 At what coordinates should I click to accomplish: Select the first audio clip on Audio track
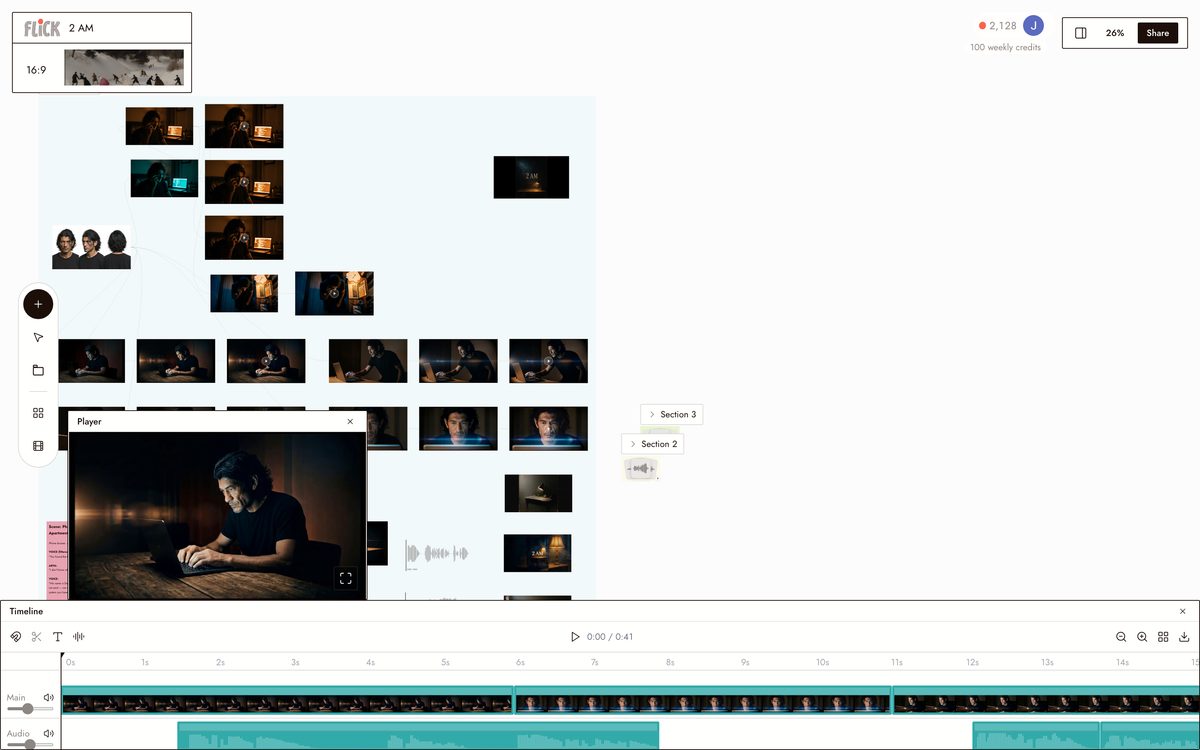point(418,736)
